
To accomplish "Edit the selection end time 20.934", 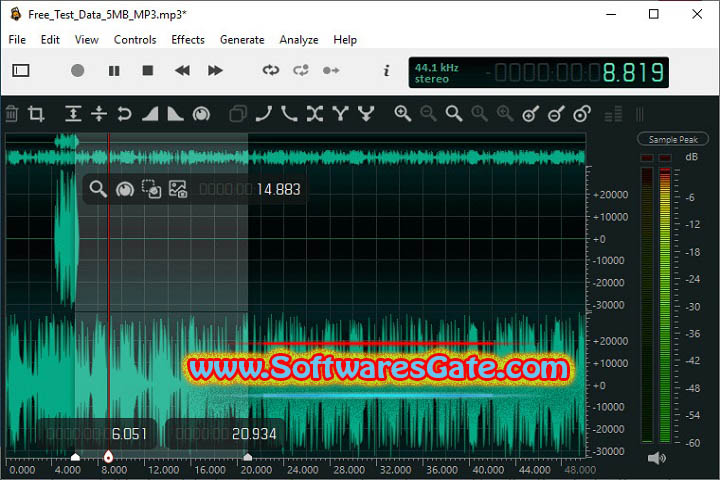I will [226, 434].
